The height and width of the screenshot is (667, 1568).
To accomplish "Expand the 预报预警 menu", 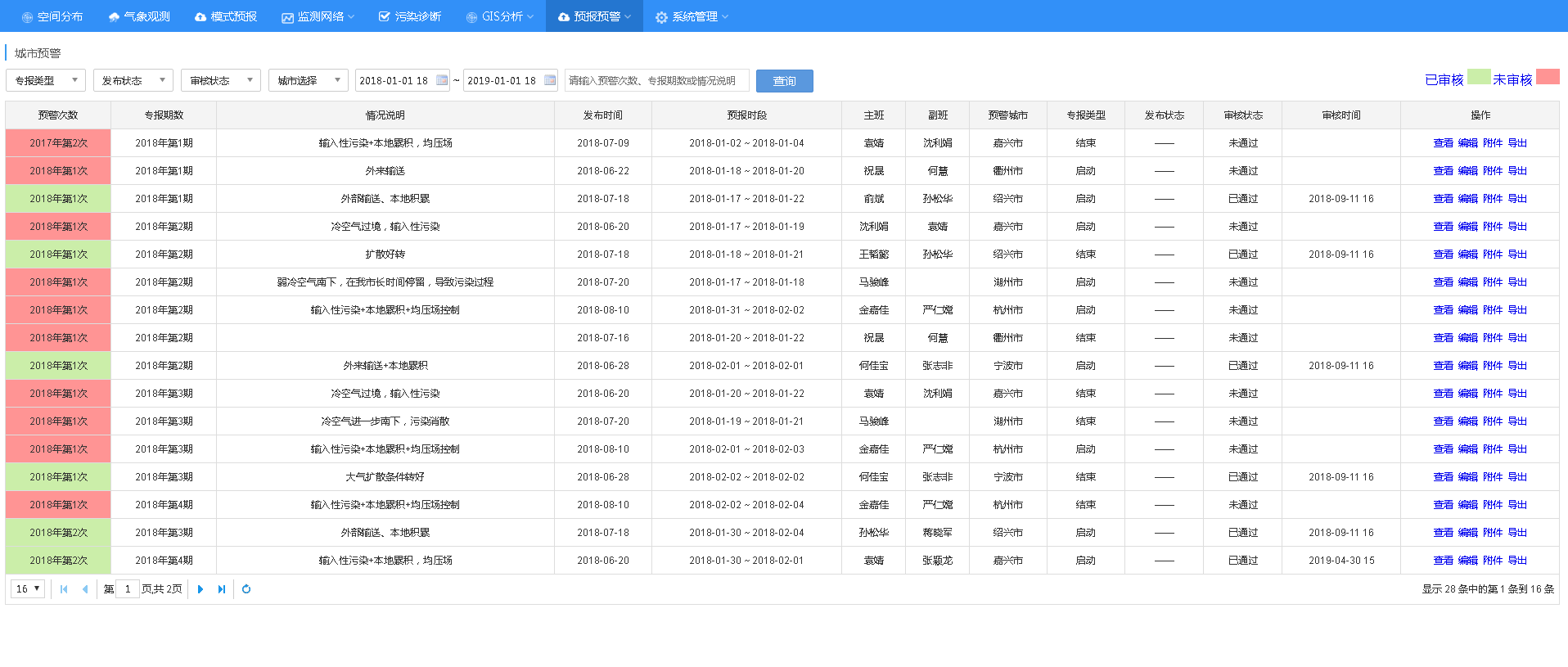I will 594,16.
